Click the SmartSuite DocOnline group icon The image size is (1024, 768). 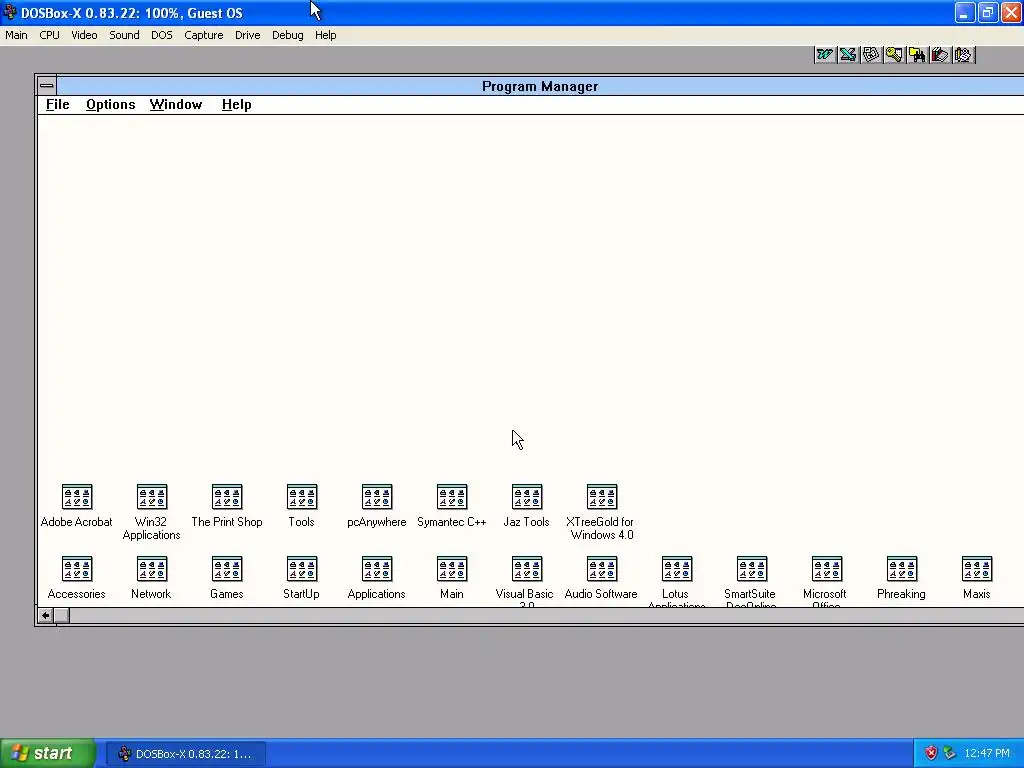coord(752,569)
